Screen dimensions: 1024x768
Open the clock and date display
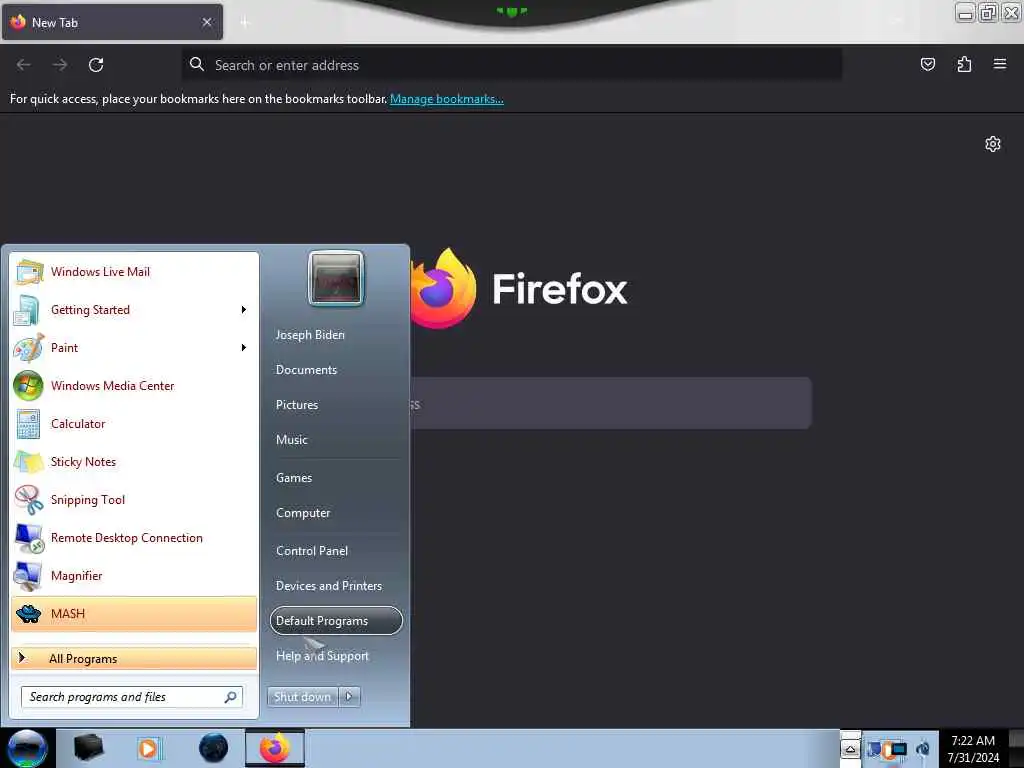(x=973, y=749)
